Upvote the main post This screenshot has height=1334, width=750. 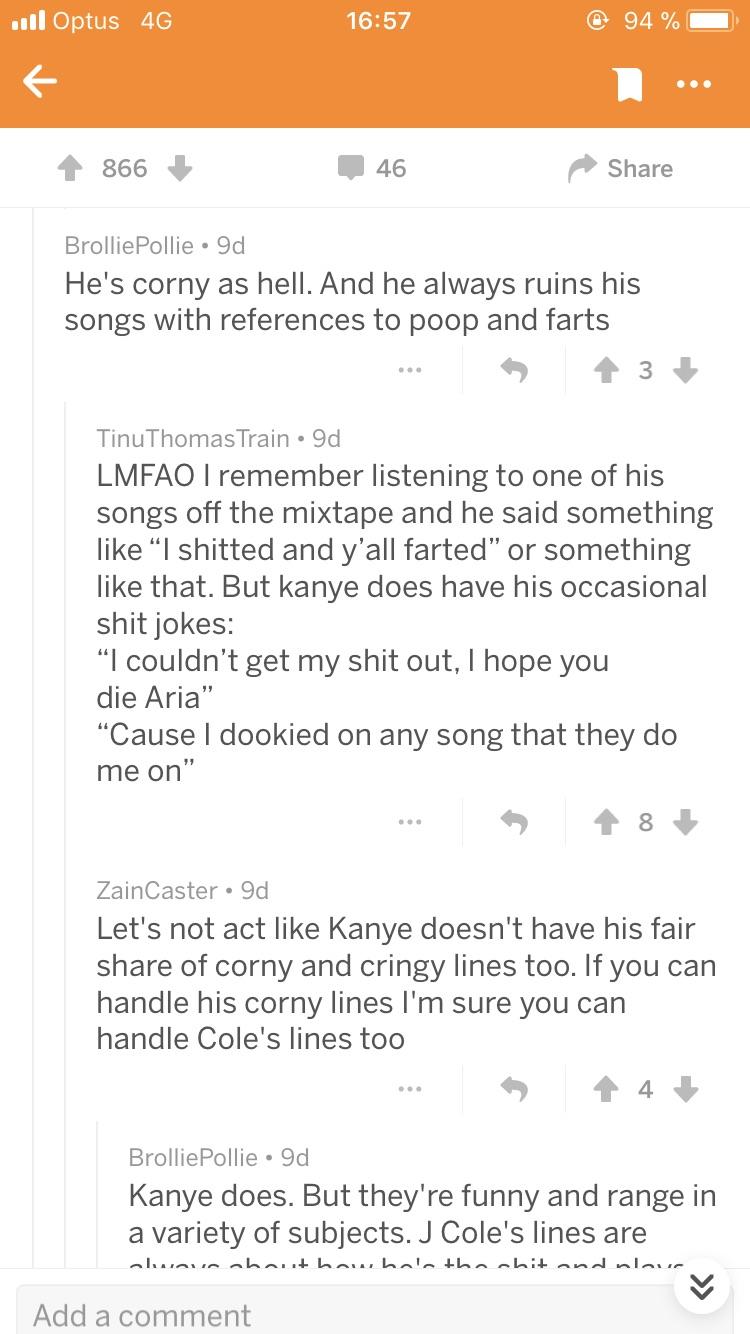click(71, 168)
